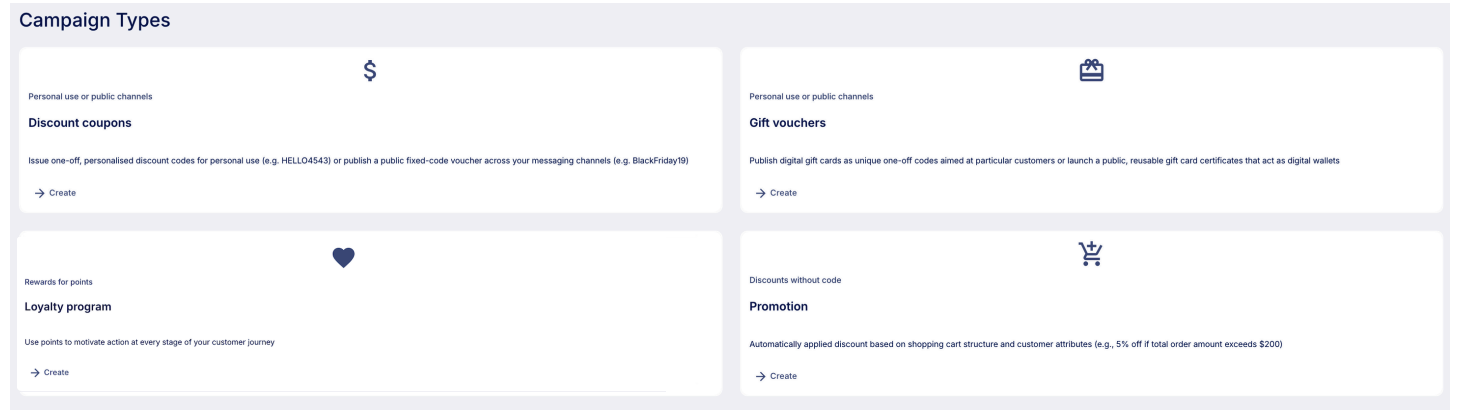Select the Loyalty program heading
Screen dimensions: 1458x410
[68, 307]
